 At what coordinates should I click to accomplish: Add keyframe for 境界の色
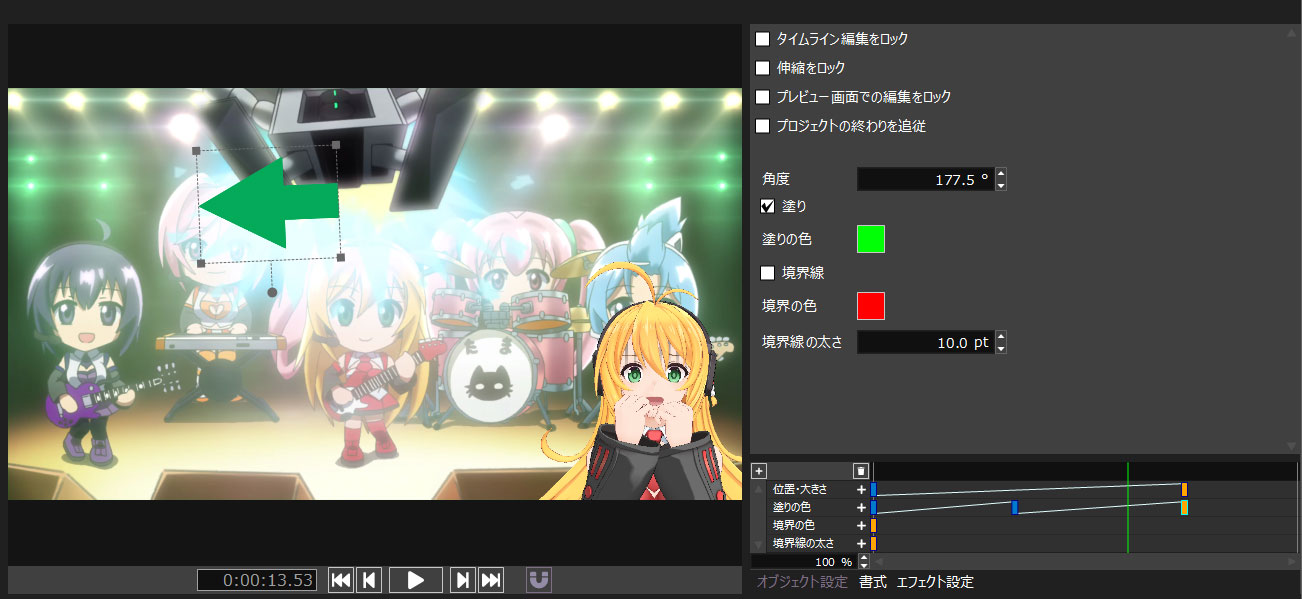tap(860, 525)
